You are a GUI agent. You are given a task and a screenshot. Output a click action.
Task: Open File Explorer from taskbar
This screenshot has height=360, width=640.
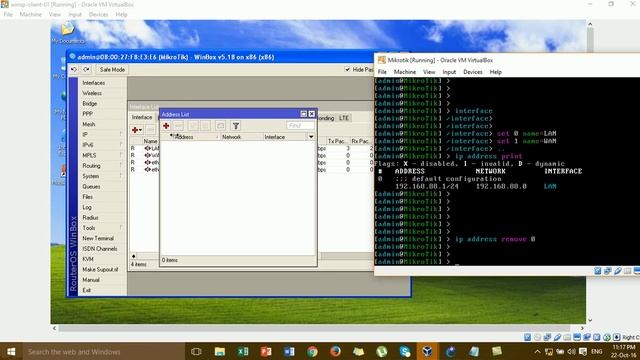[x=220, y=351]
